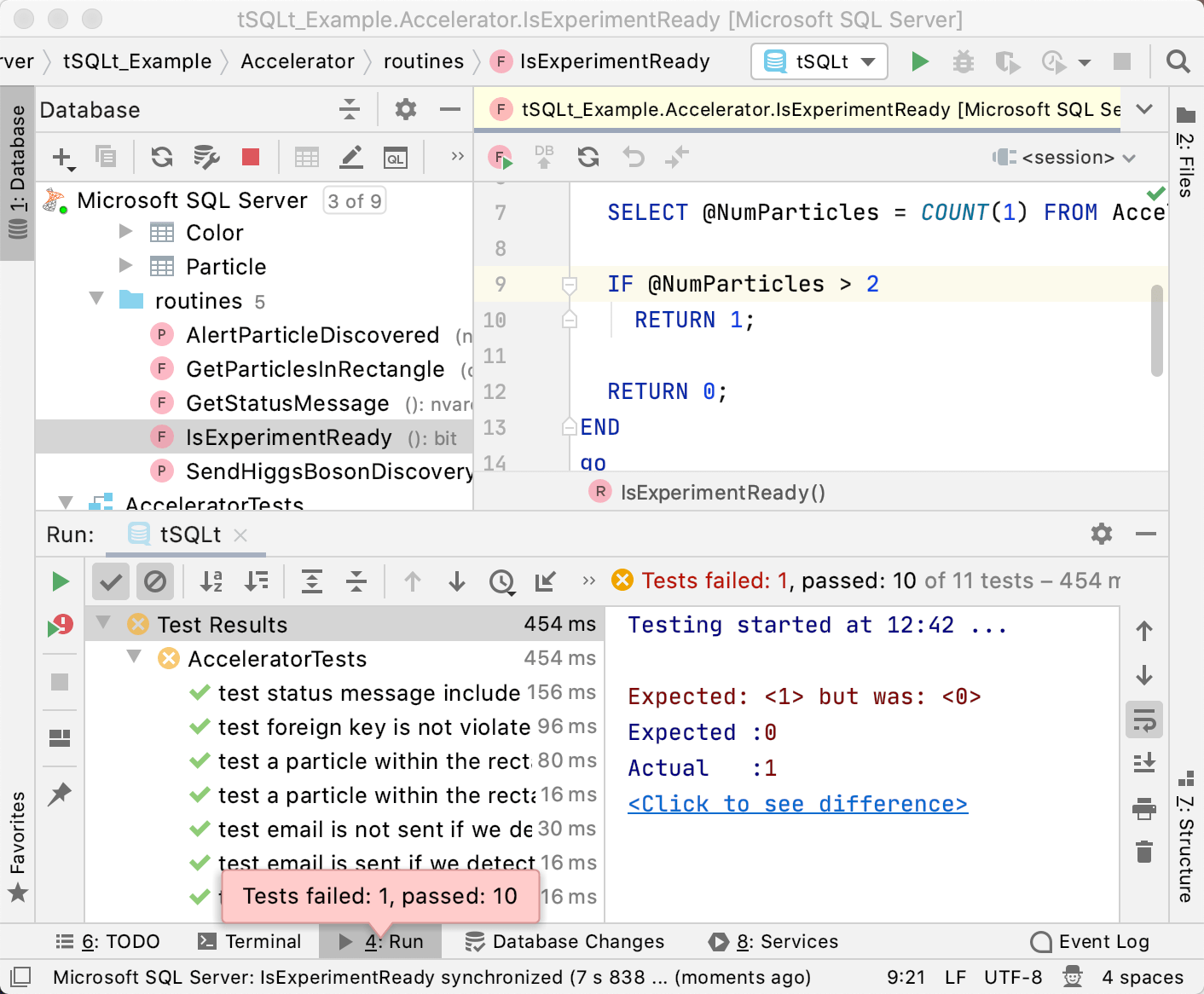The image size is (1204, 994).
Task: Sort test results alphabetically
Action: [211, 581]
